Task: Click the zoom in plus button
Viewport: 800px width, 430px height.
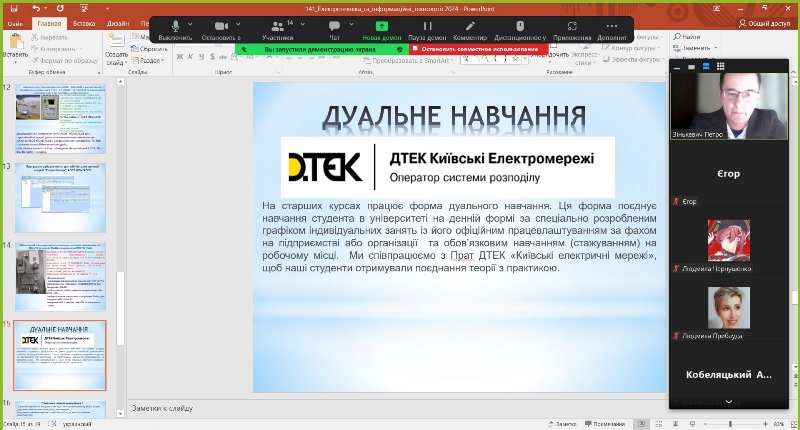Action: click(x=765, y=424)
